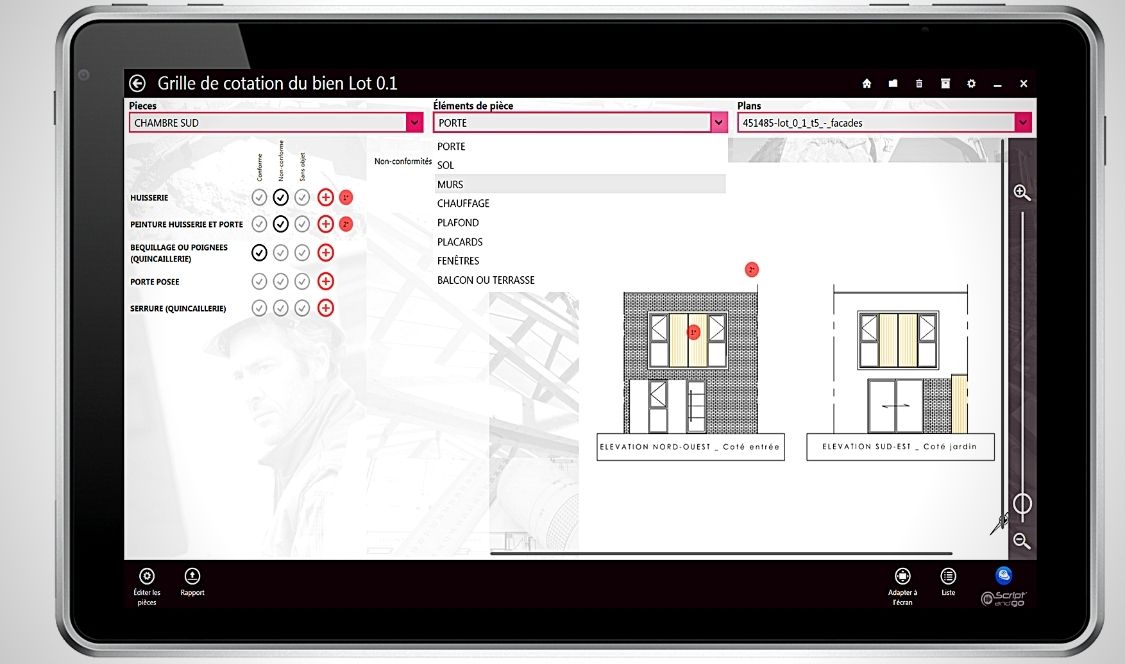Expand the Pièces dropdown showing CHAMBRE SUD
Image resolution: width=1125 pixels, height=664 pixels.
tap(414, 123)
